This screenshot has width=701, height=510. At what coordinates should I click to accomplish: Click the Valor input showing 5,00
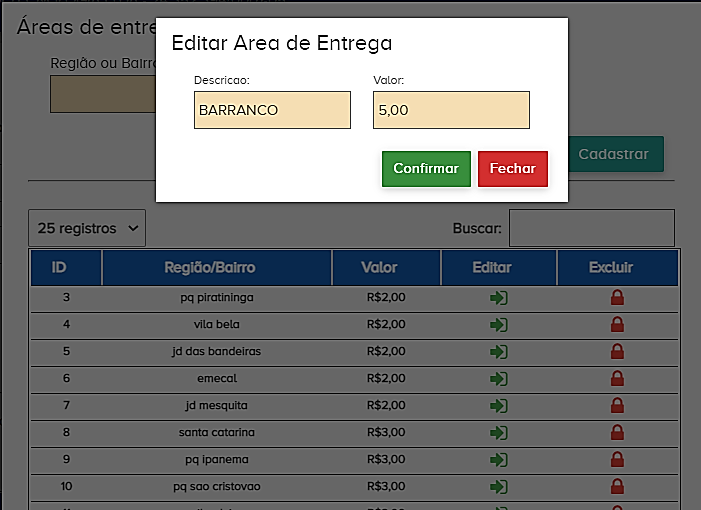pos(450,110)
